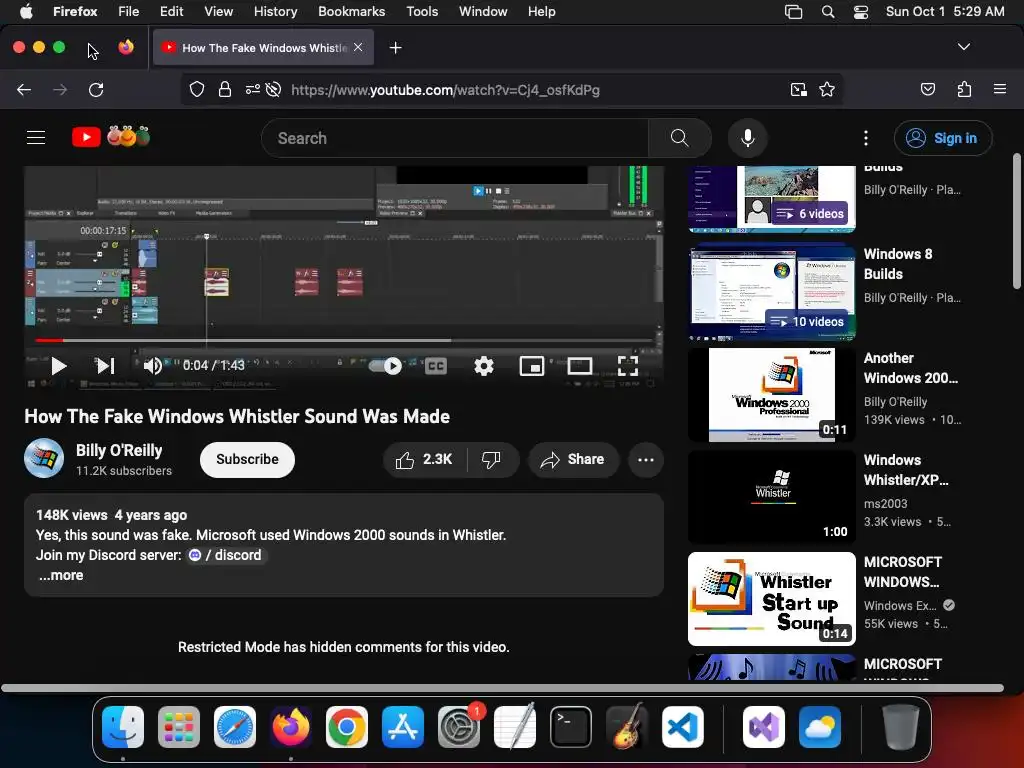Dislike the video with thumbs down

pos(492,460)
